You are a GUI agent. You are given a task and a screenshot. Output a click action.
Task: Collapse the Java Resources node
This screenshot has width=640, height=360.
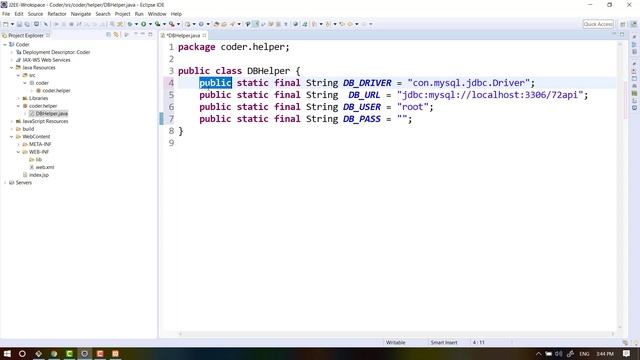click(x=12, y=68)
